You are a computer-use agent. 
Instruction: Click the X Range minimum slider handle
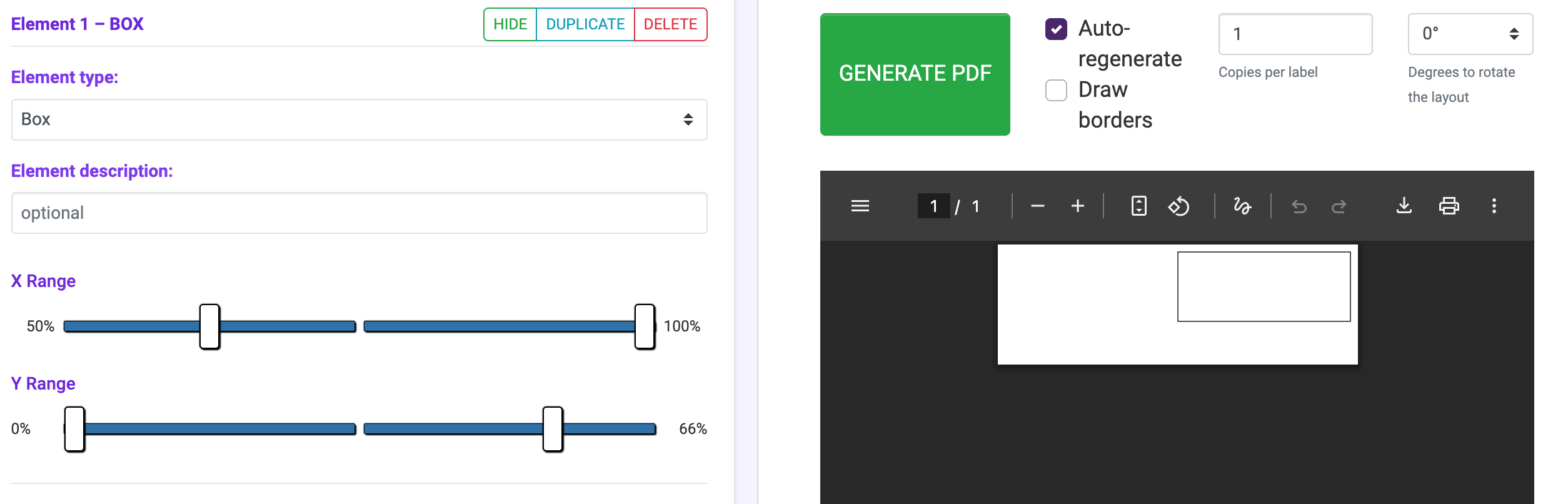[209, 326]
